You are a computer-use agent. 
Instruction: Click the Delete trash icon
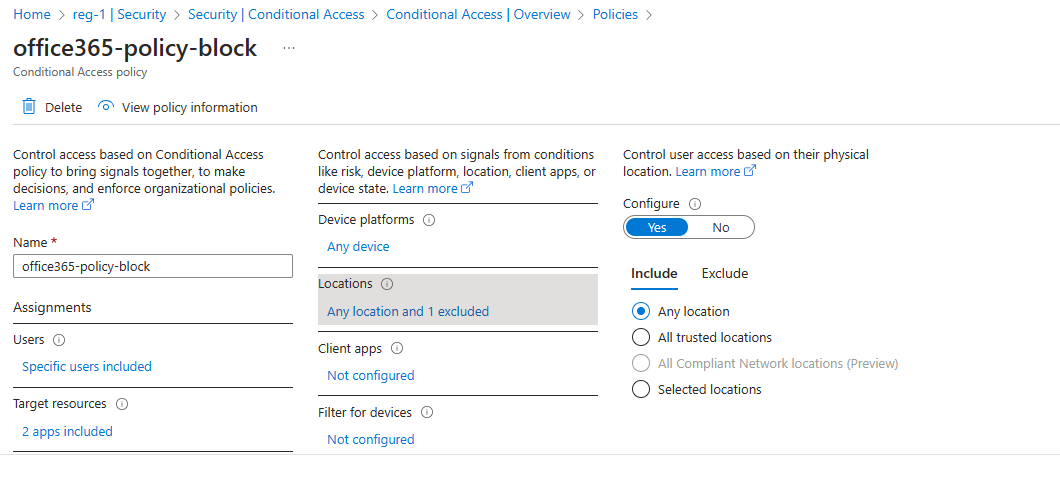[x=29, y=107]
